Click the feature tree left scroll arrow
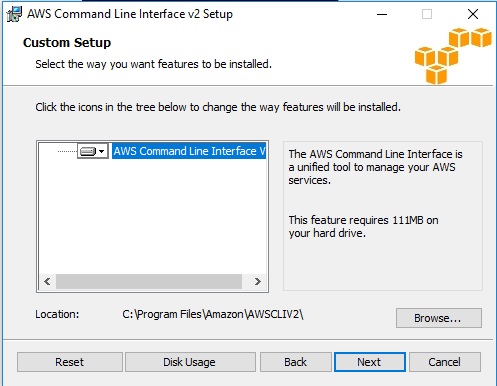497x386 pixels. (47, 282)
